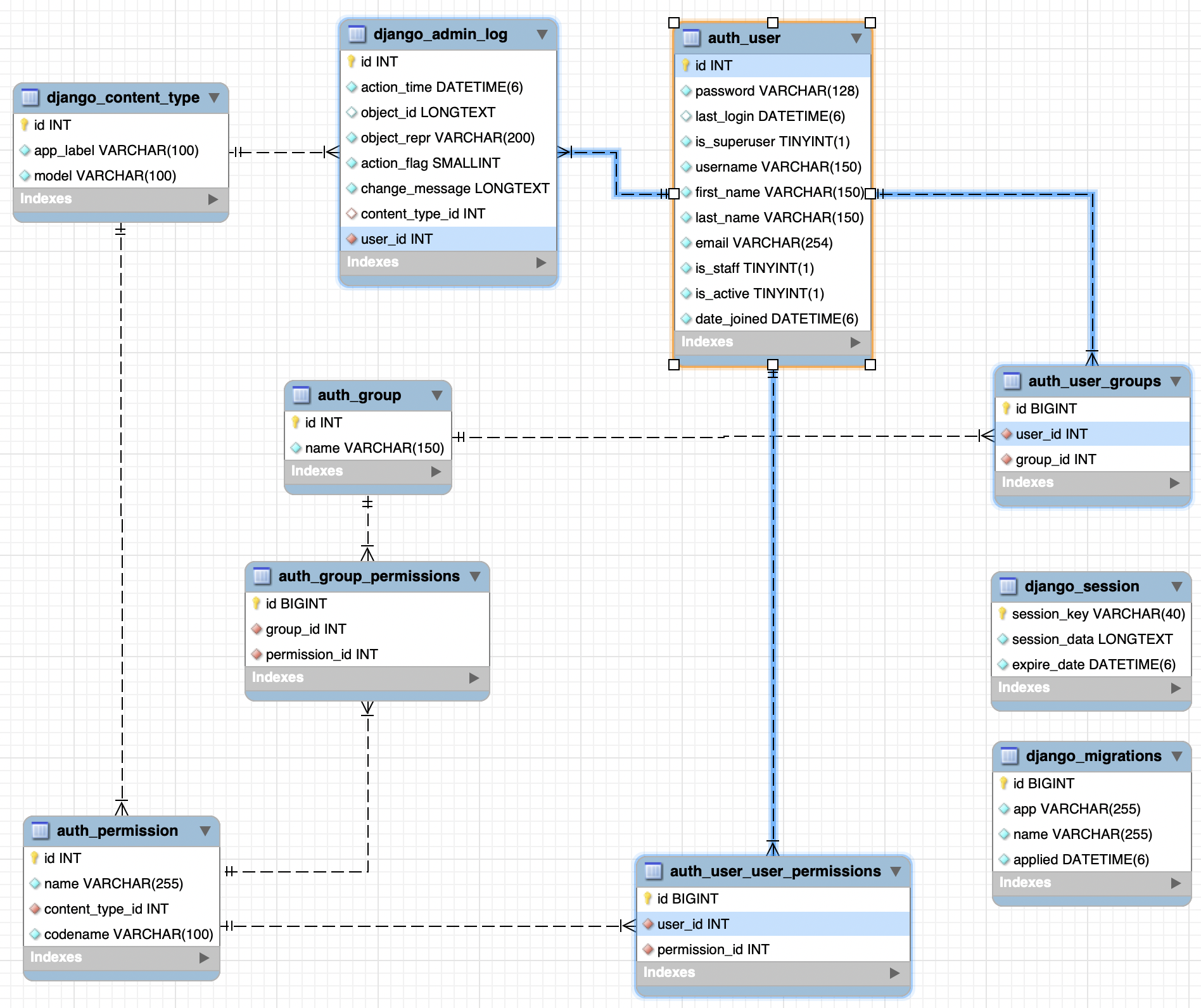Select the username VARCHAR(150) column
Screen dimensions: 1201x1008
[773, 167]
